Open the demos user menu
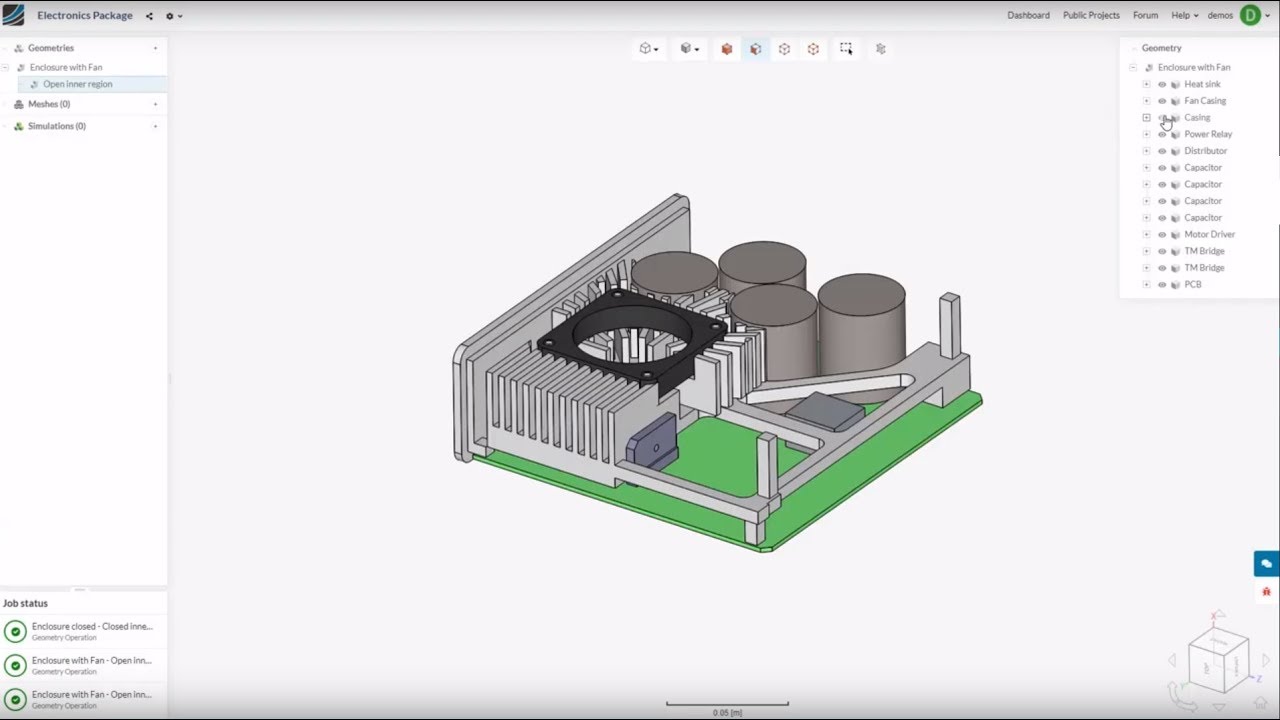Image resolution: width=1280 pixels, height=720 pixels. pos(1220,16)
